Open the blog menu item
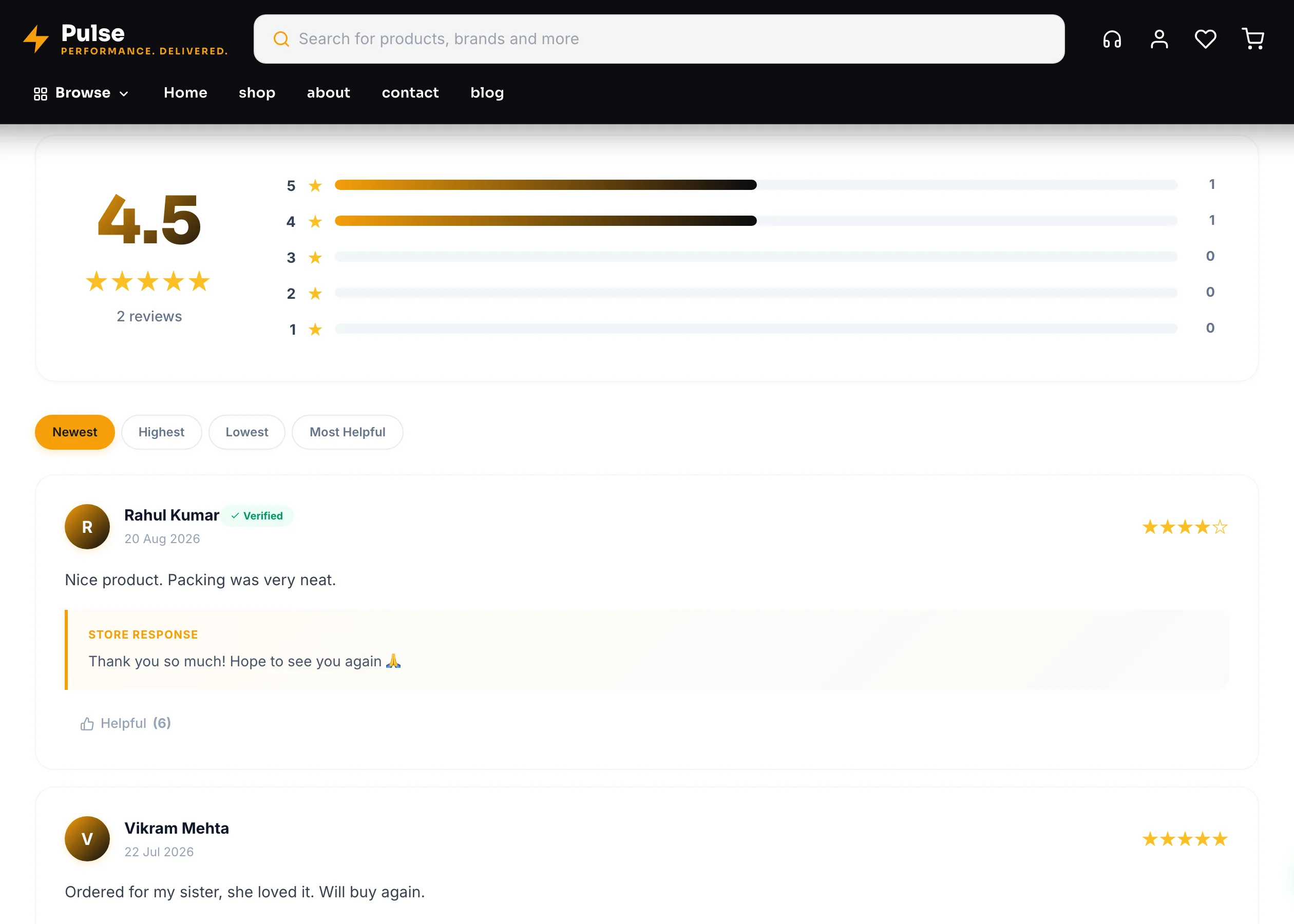The width and height of the screenshot is (1294, 924). coord(487,93)
